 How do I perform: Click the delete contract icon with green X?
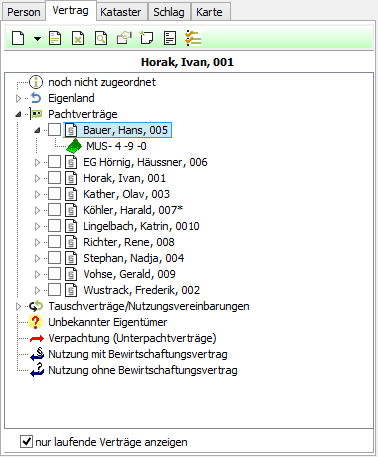point(78,38)
